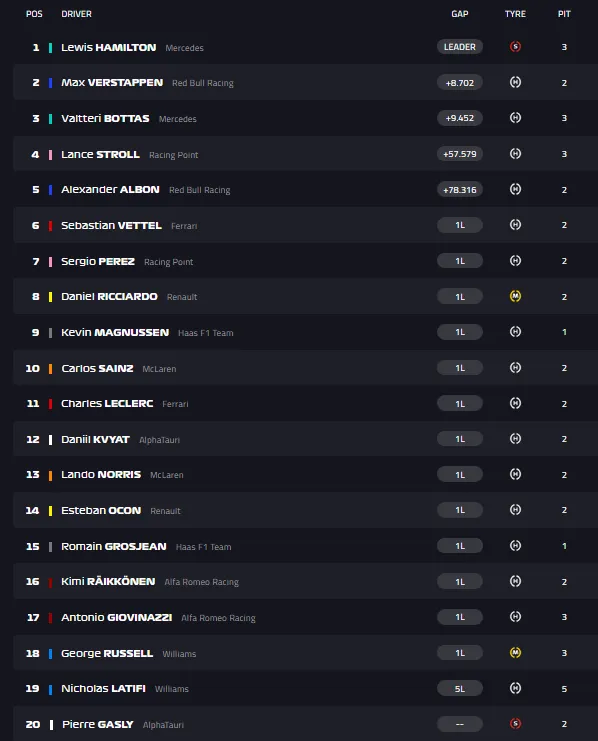Click Hamilton's red soft tyre icon

coord(515,46)
